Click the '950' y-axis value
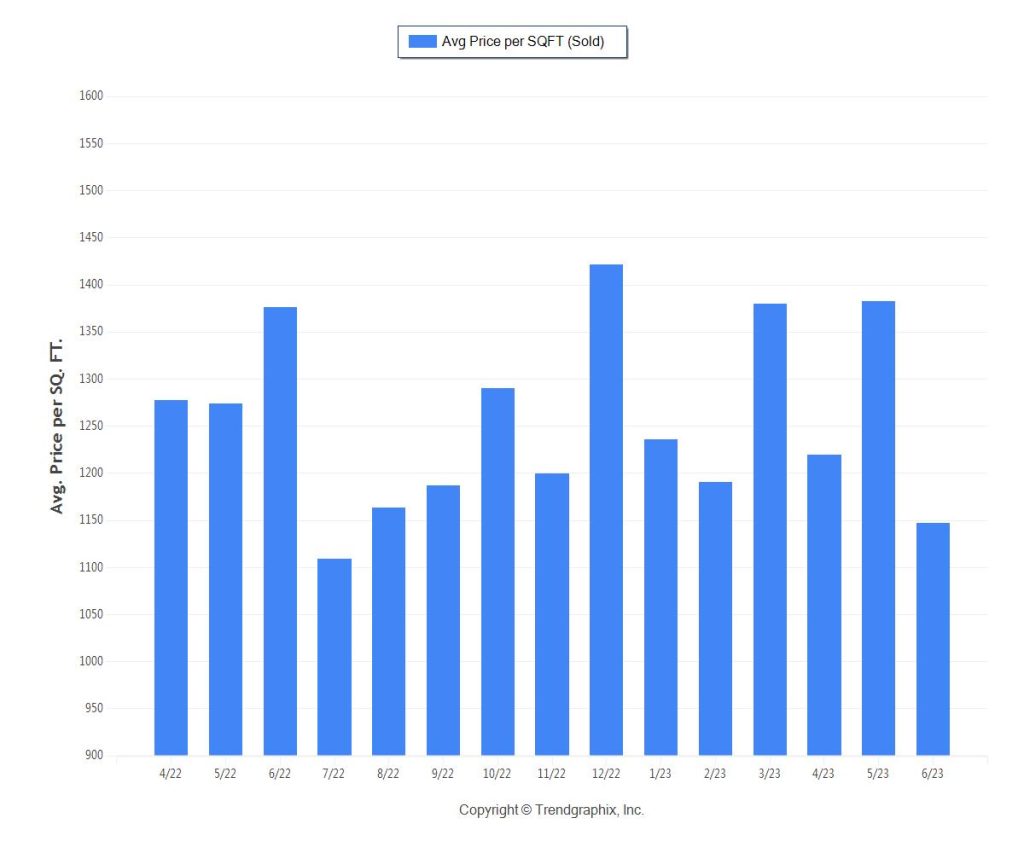The image size is (1024, 853). click(x=94, y=708)
